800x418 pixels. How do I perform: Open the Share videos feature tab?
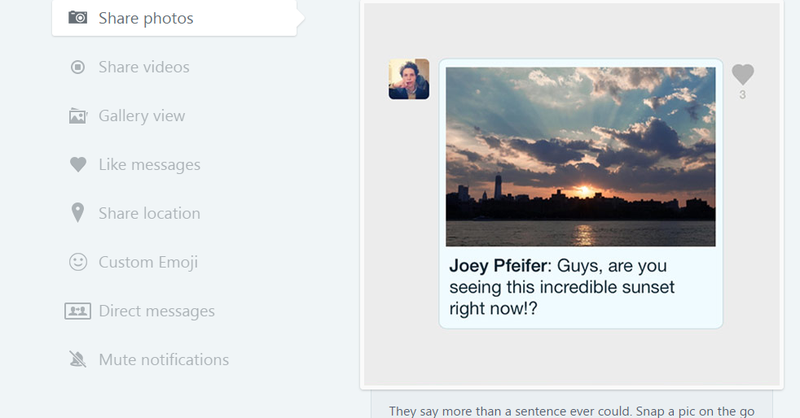(x=144, y=67)
